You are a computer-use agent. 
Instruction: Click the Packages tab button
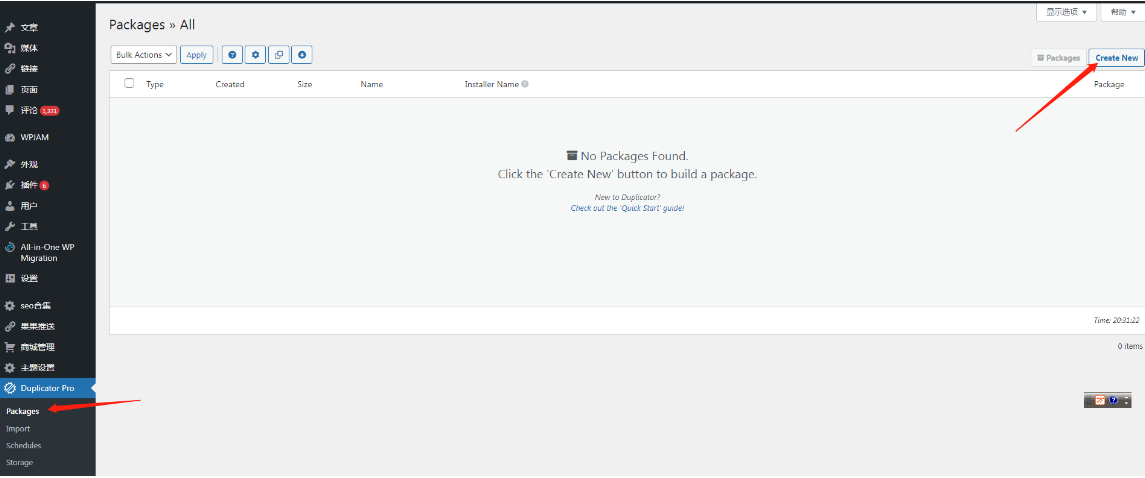click(1058, 58)
